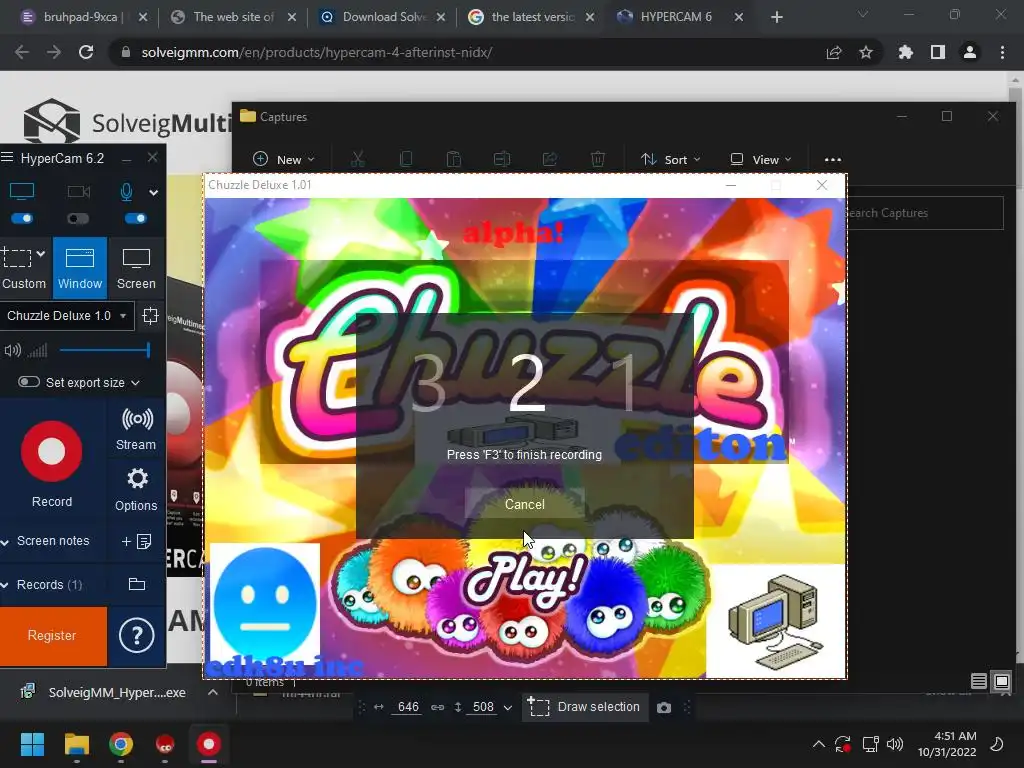This screenshot has height=768, width=1024.
Task: Click the Copy icon in Captures toolbar
Action: click(x=406, y=159)
